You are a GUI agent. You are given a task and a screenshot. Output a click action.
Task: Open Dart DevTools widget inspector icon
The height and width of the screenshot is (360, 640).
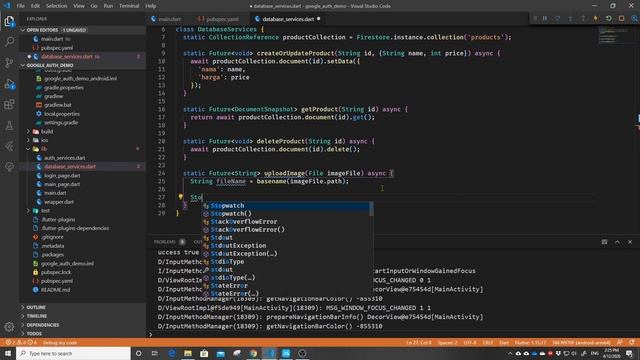pyautogui.click(x=634, y=19)
